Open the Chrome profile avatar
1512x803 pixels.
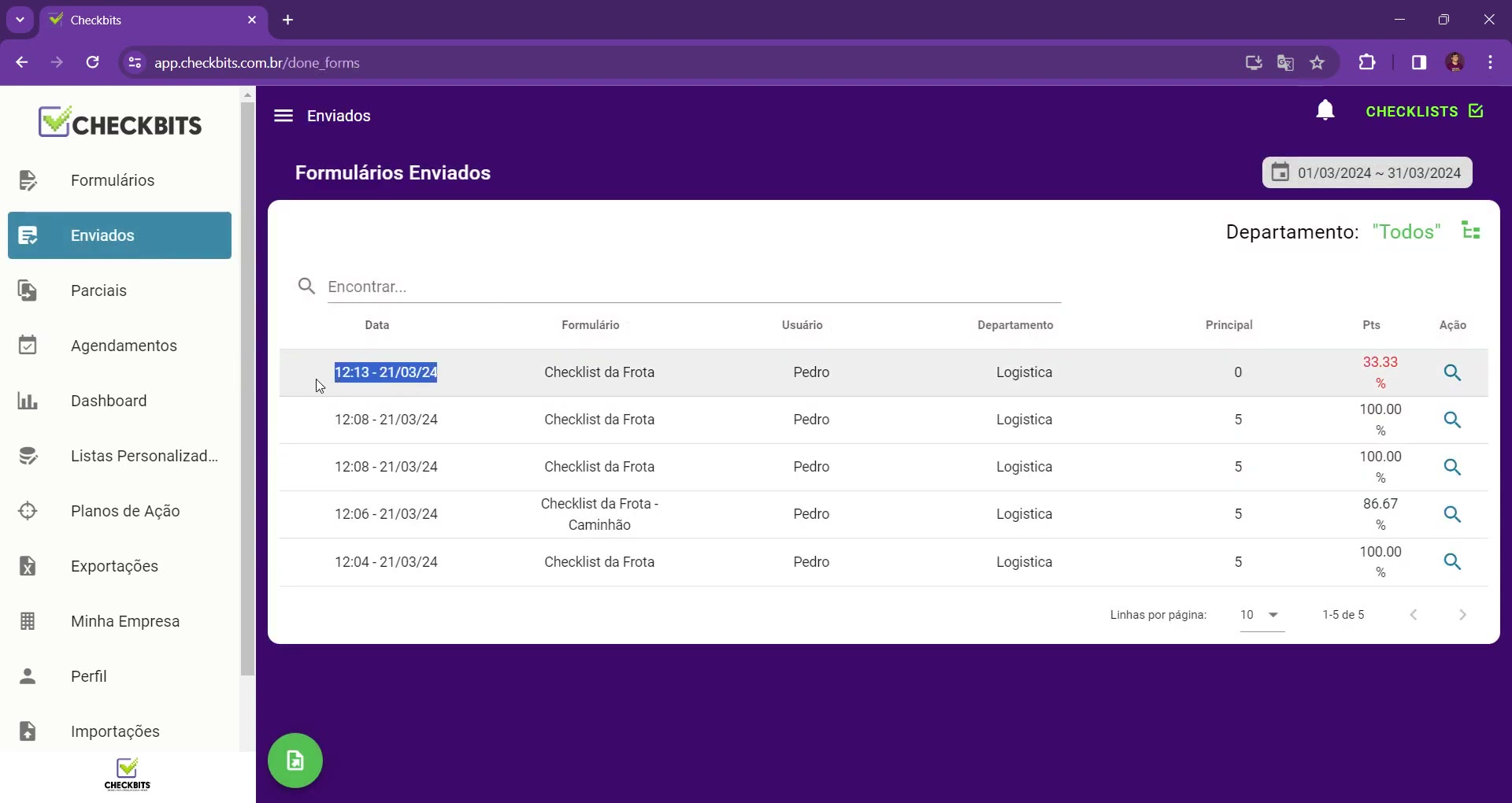click(x=1455, y=62)
